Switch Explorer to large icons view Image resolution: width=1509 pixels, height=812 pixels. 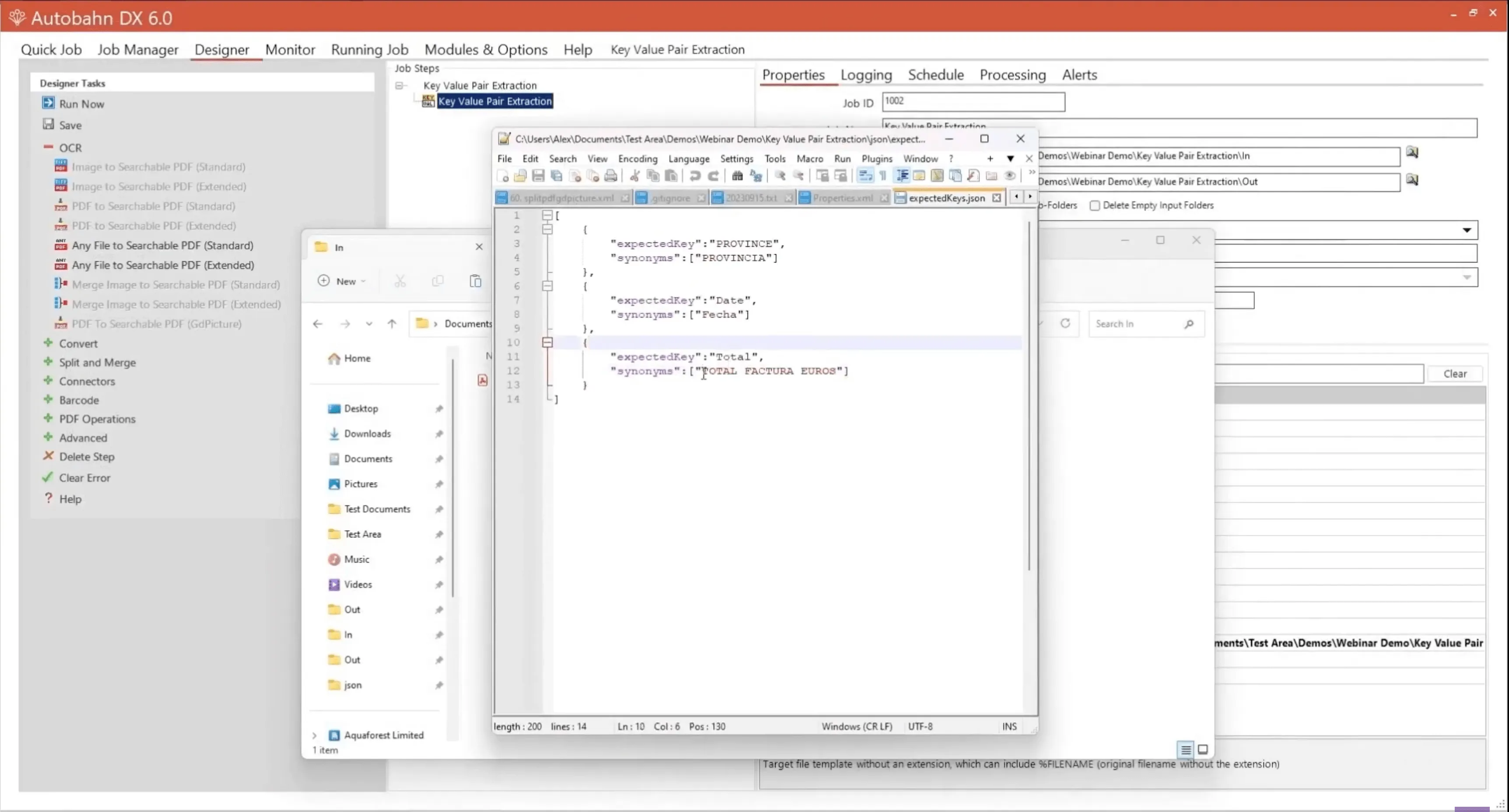(x=1203, y=749)
